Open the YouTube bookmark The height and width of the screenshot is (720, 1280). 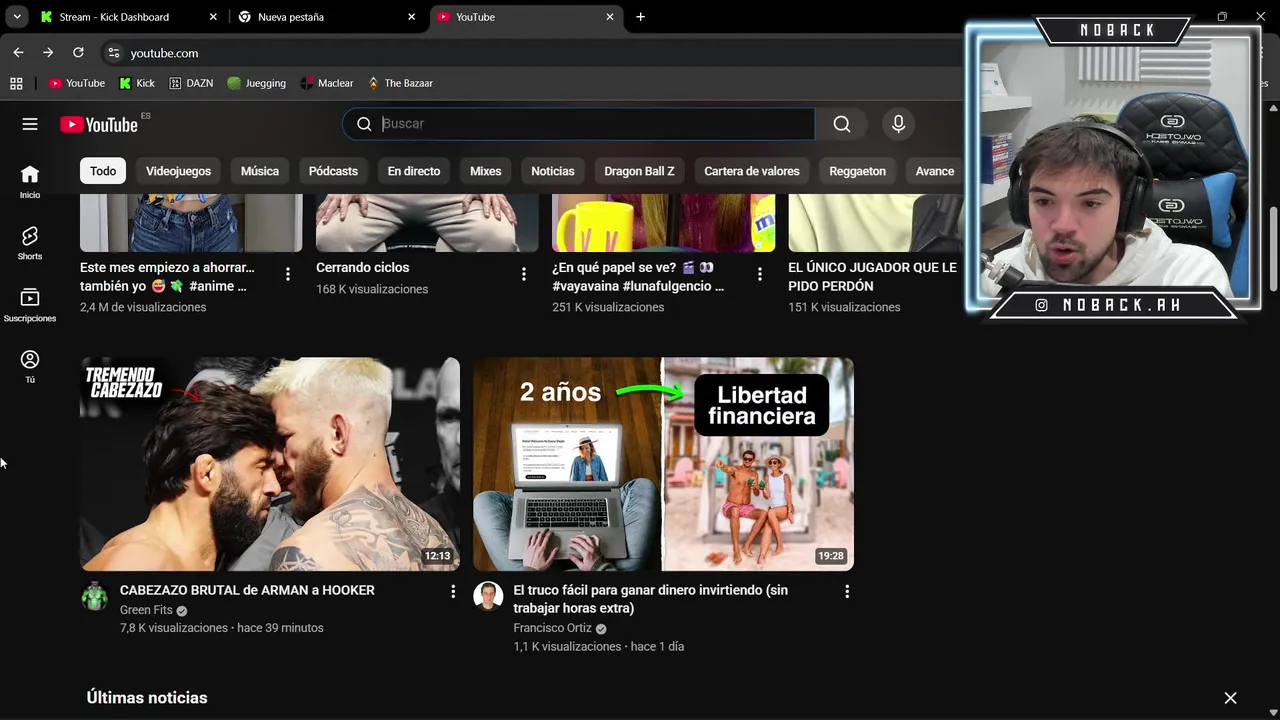click(77, 83)
